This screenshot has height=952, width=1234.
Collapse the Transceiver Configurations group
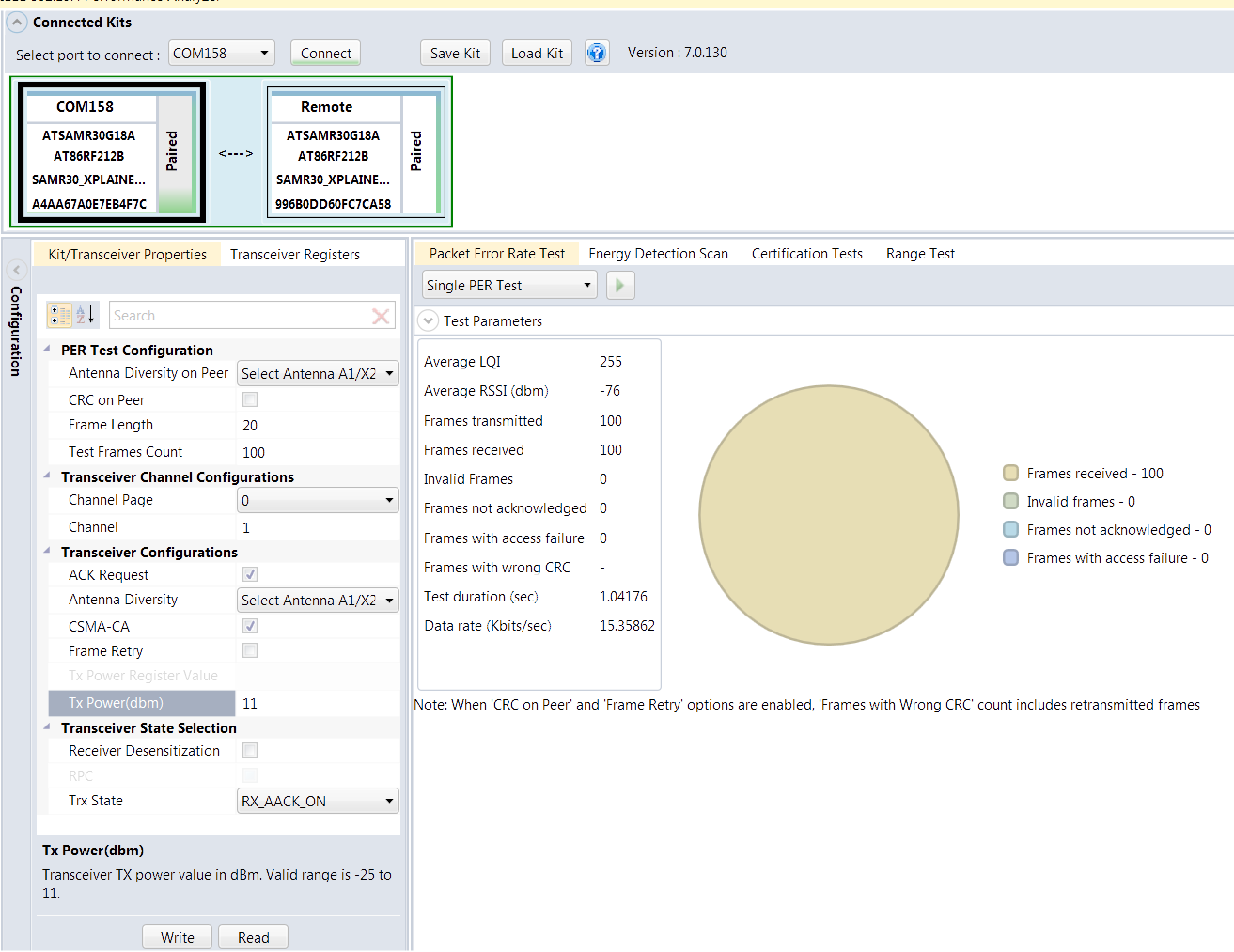pyautogui.click(x=47, y=551)
